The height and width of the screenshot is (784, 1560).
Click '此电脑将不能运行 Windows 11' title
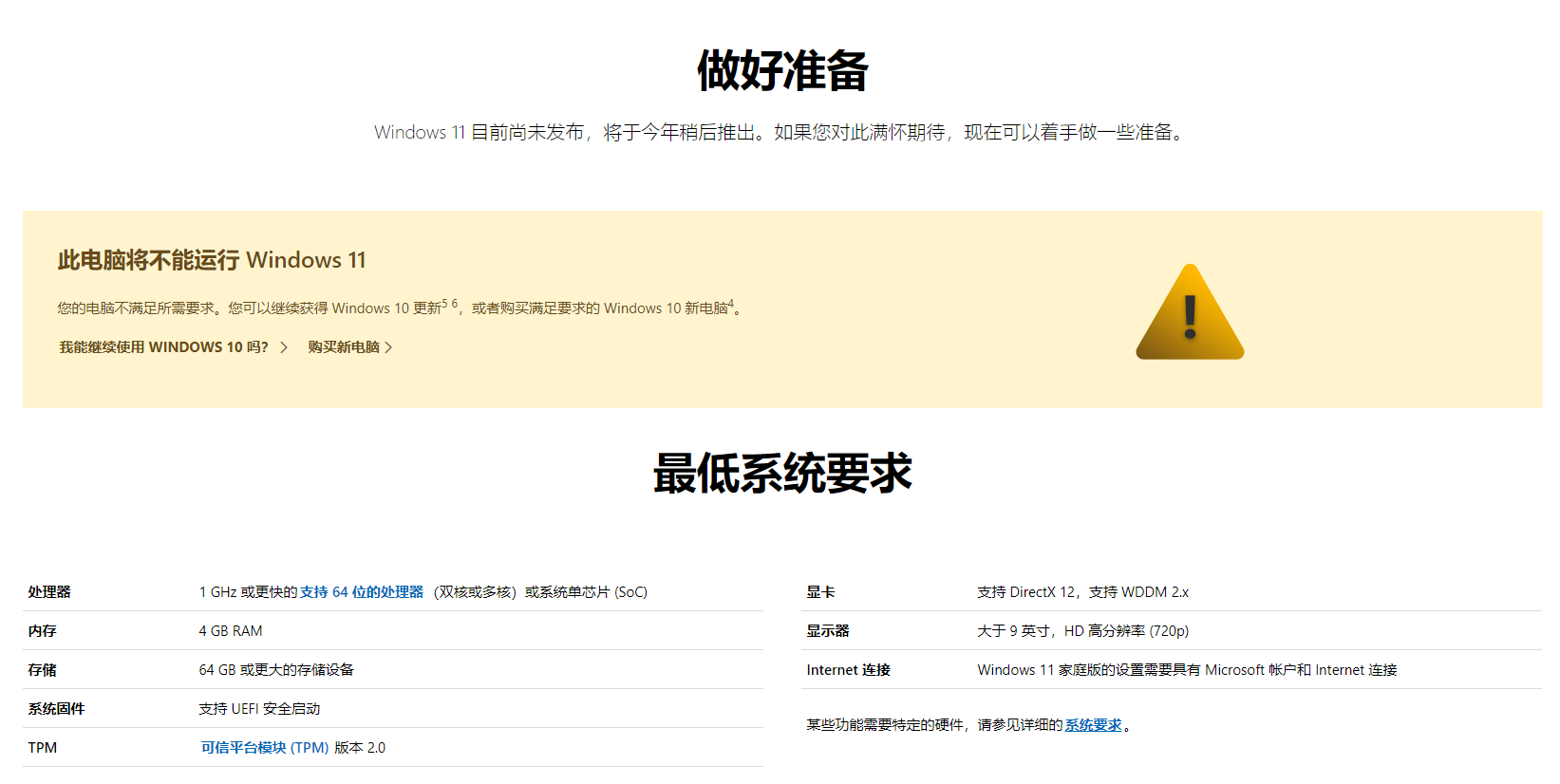212,260
